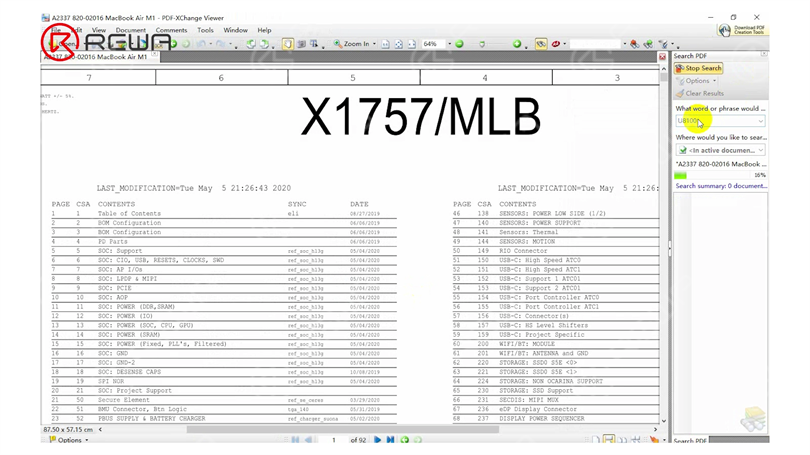This screenshot has height=455, width=810.
Task: Open the Document menu
Action: coord(130,30)
